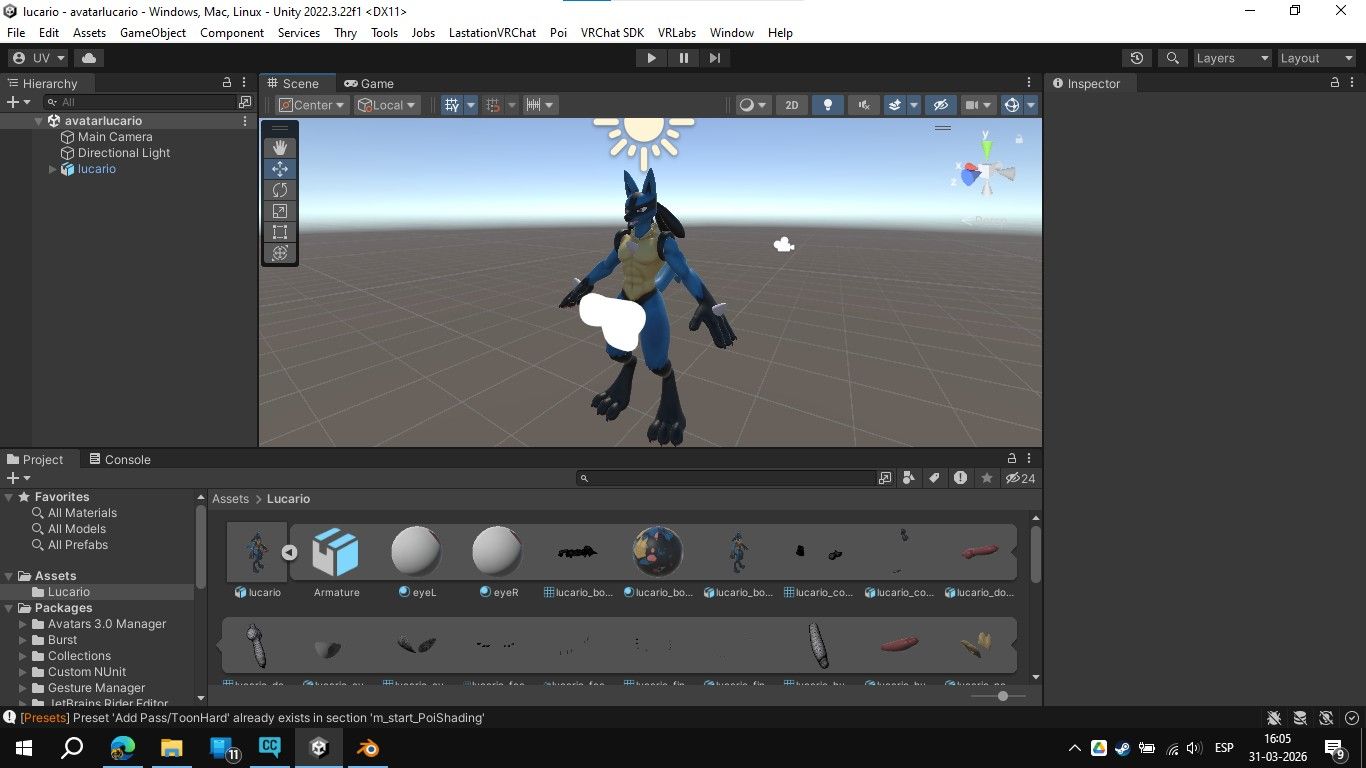The image size is (1366, 768).
Task: Collapse the lucario asset sub-items arrow
Action: click(289, 552)
